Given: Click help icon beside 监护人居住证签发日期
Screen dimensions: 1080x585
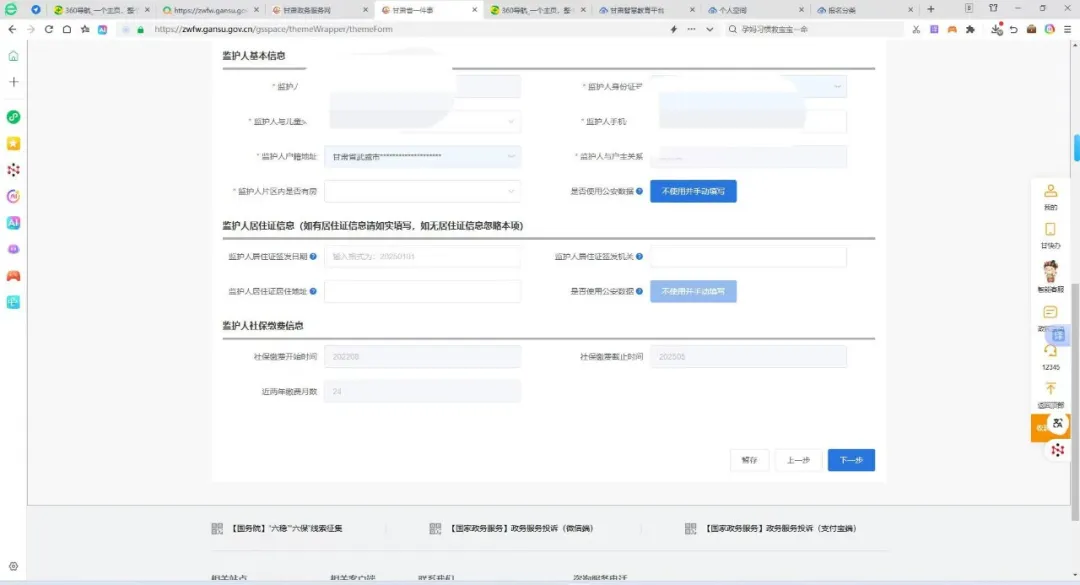Looking at the screenshot, I should pos(314,257).
